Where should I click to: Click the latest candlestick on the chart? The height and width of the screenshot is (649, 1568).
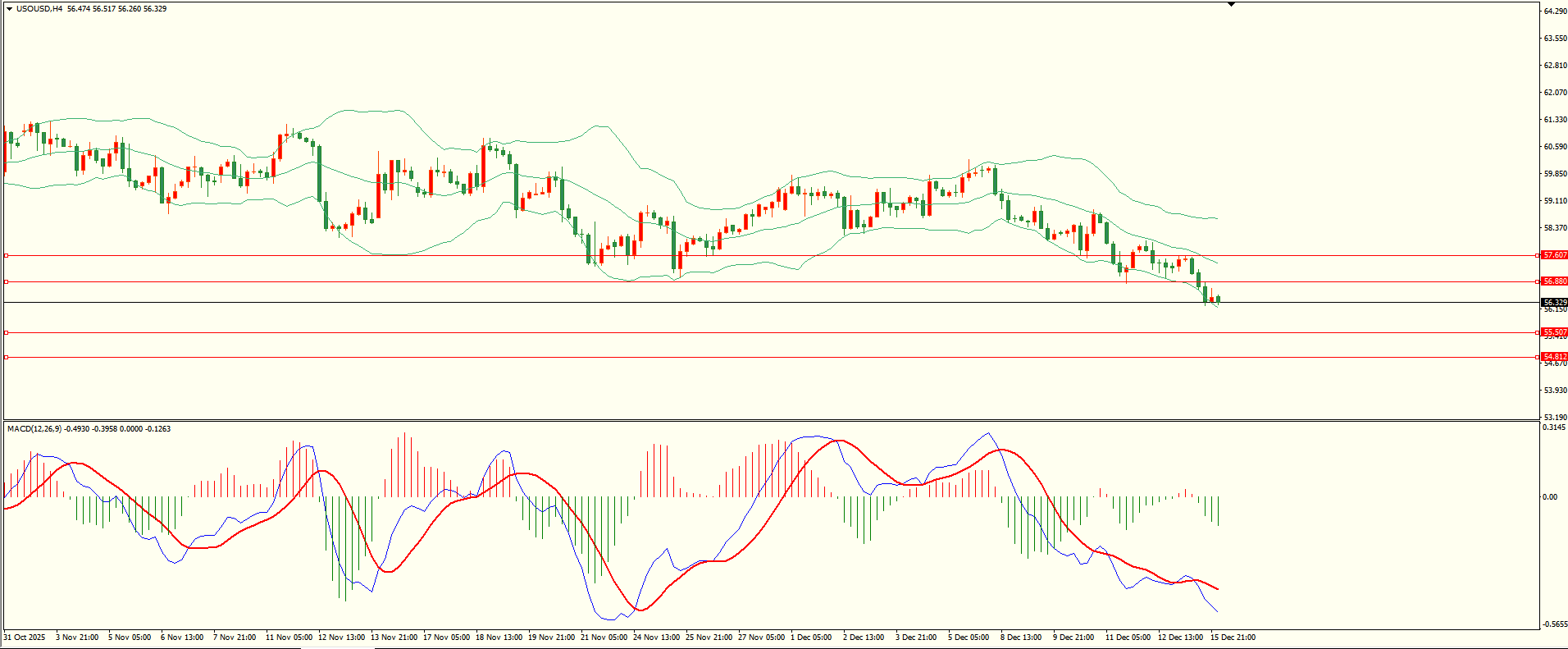coord(1219,299)
